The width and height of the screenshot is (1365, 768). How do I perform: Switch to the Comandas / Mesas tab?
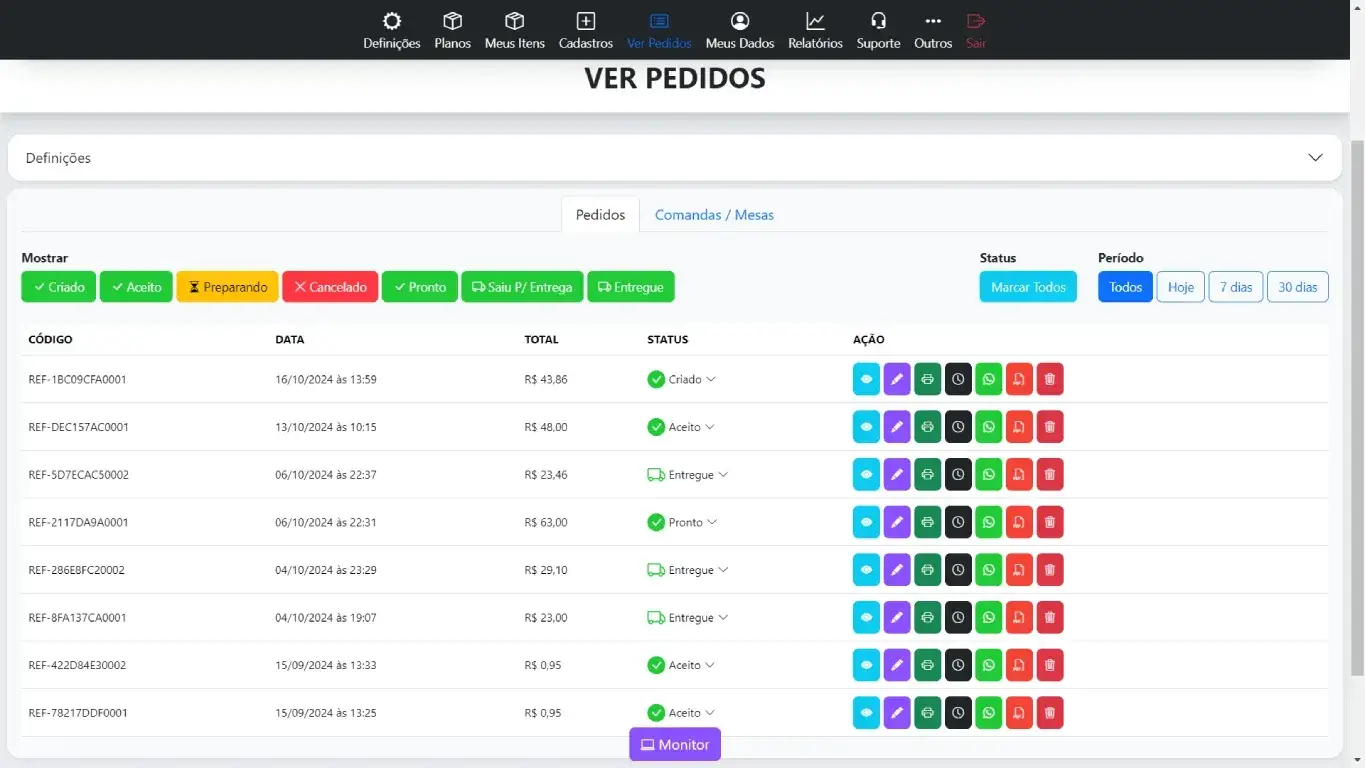(x=714, y=215)
